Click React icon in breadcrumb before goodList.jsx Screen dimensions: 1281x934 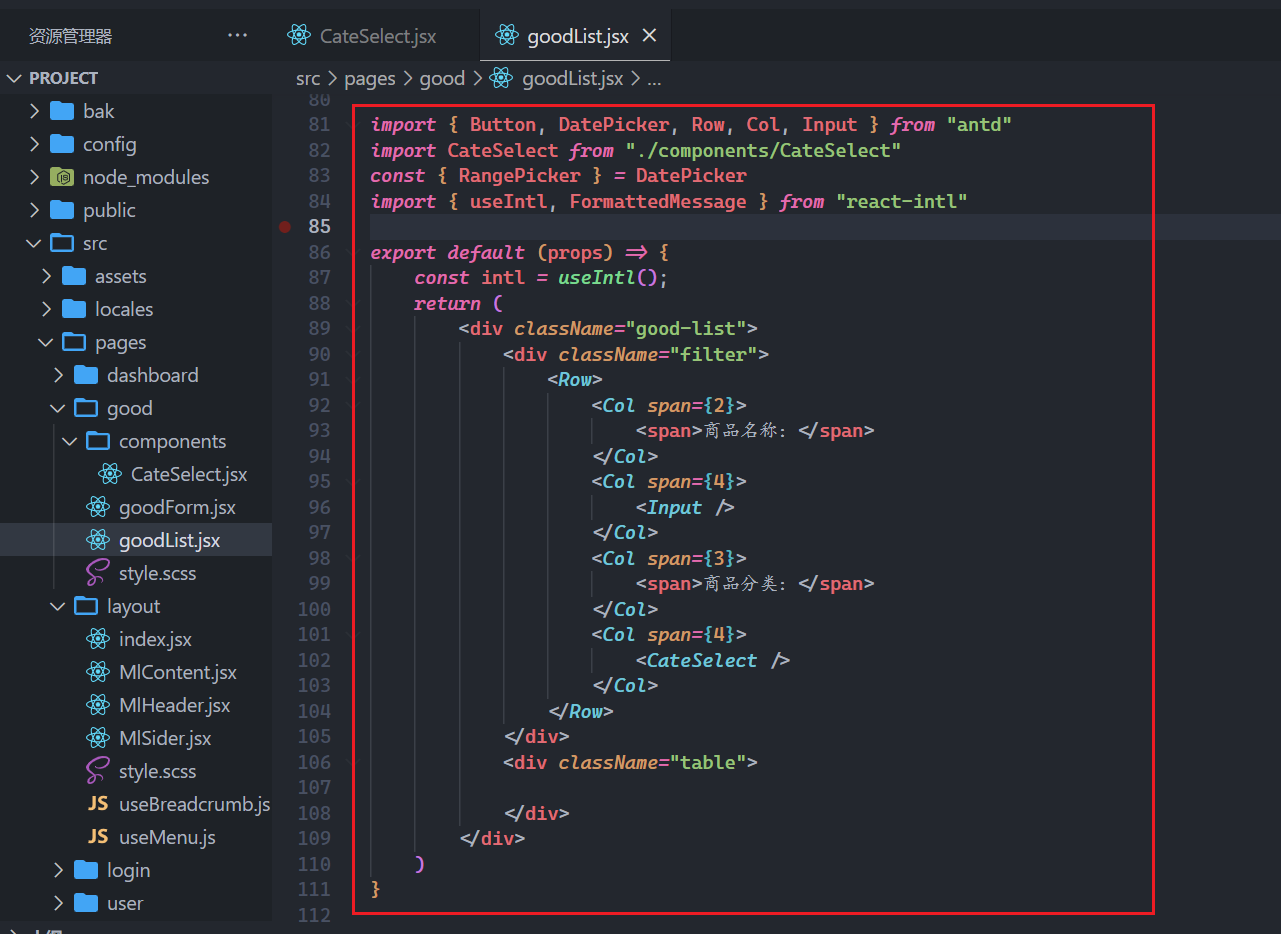click(502, 78)
